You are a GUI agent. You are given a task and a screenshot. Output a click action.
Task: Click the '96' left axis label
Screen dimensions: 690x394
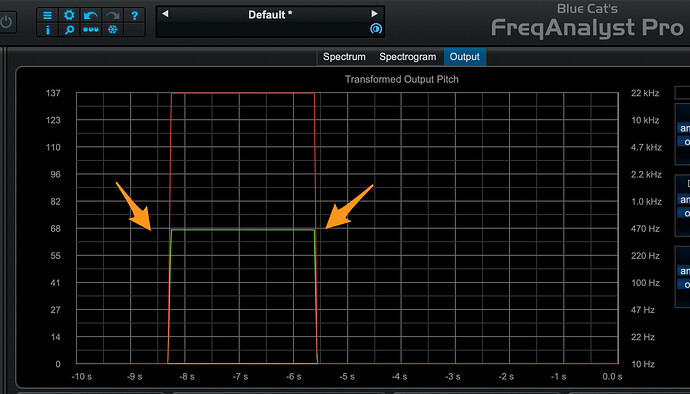[55, 174]
